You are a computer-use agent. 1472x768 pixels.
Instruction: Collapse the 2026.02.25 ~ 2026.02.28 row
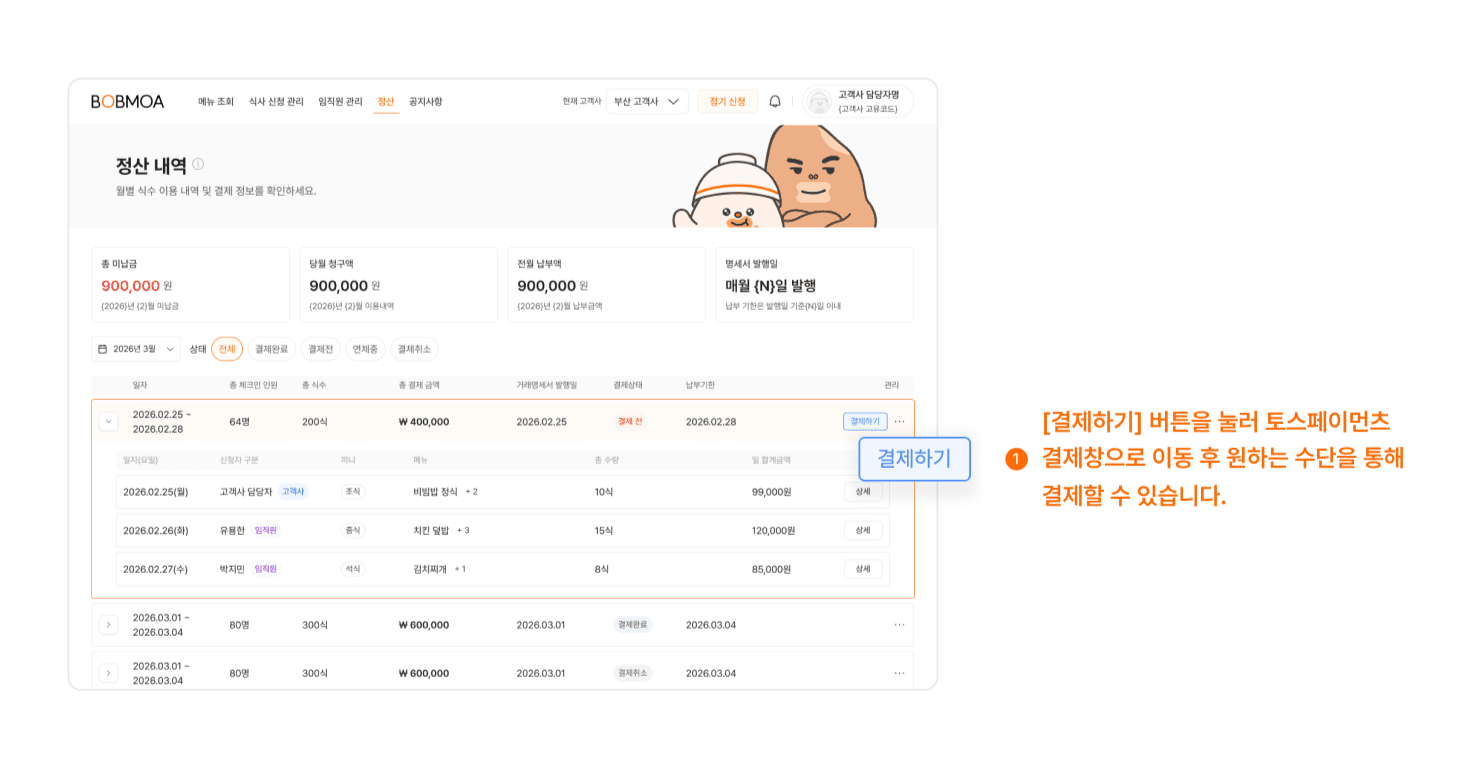tap(109, 421)
